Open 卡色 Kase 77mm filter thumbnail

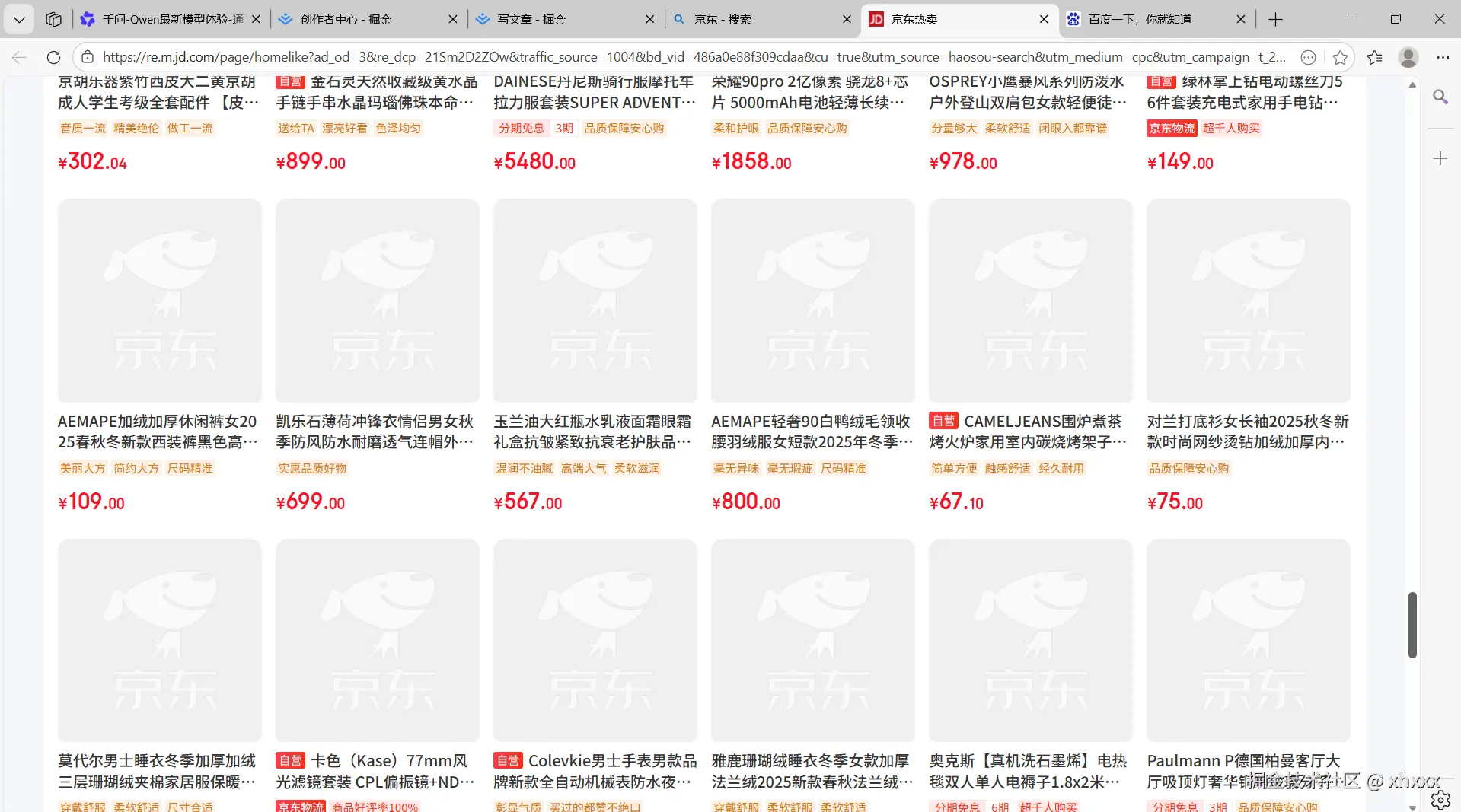tap(378, 641)
